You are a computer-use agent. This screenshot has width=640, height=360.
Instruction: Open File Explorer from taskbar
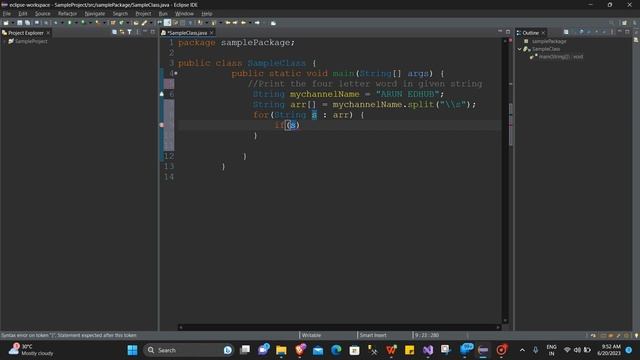(281, 350)
